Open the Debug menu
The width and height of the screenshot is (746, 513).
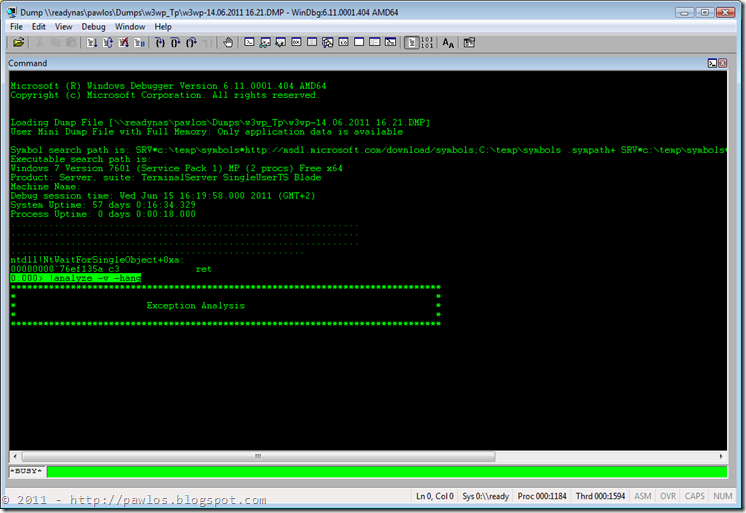pyautogui.click(x=93, y=27)
